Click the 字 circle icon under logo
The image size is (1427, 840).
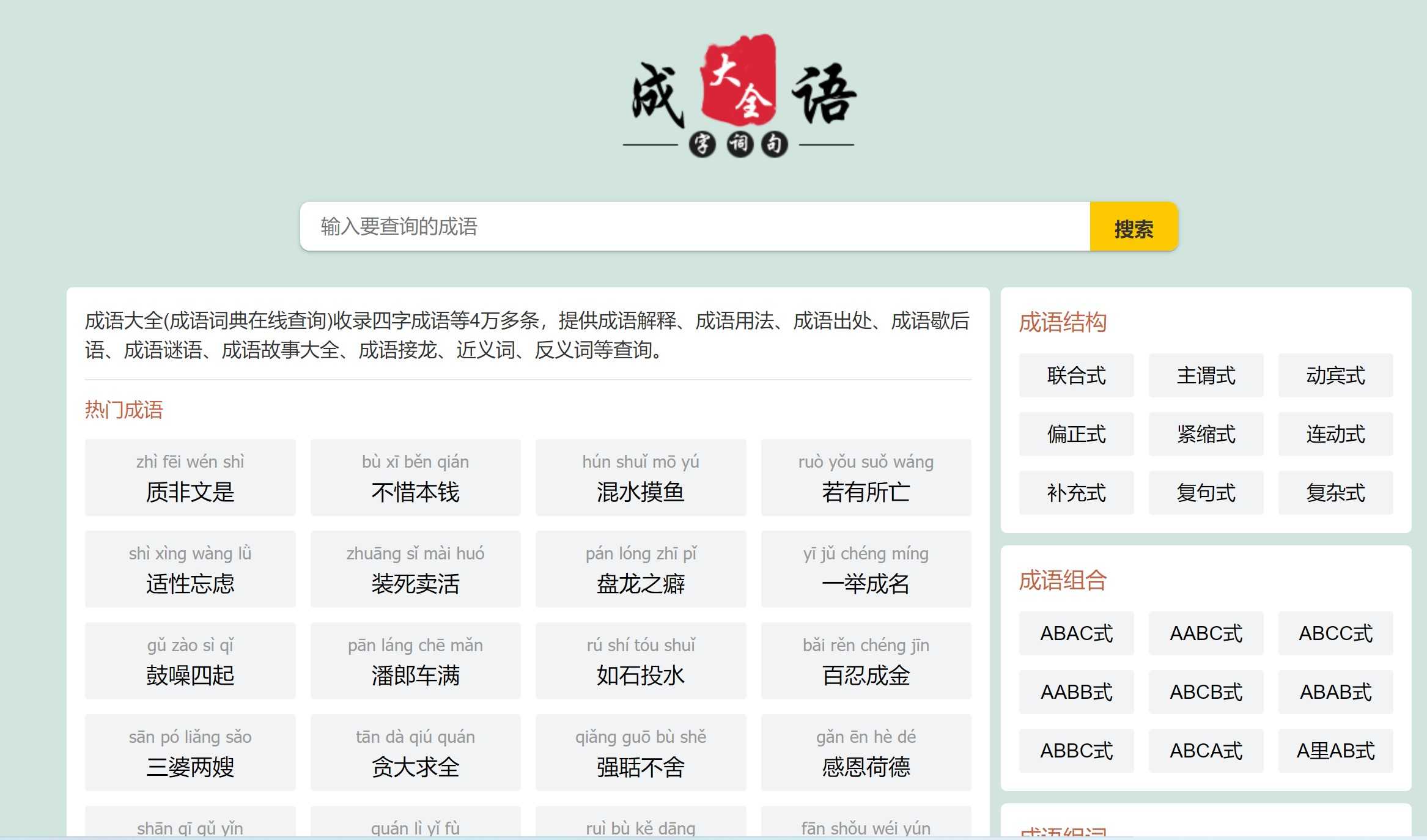coord(702,145)
